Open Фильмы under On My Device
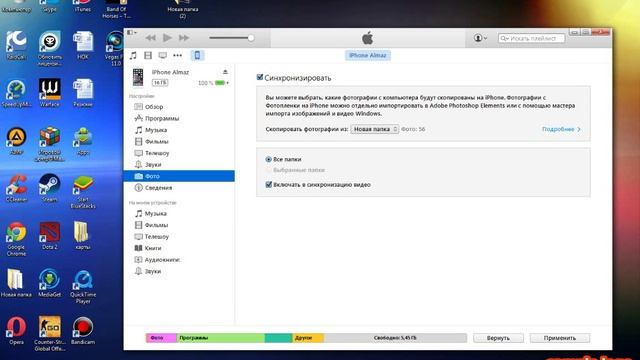Viewport: 640px width, 360px height. pyautogui.click(x=179, y=225)
